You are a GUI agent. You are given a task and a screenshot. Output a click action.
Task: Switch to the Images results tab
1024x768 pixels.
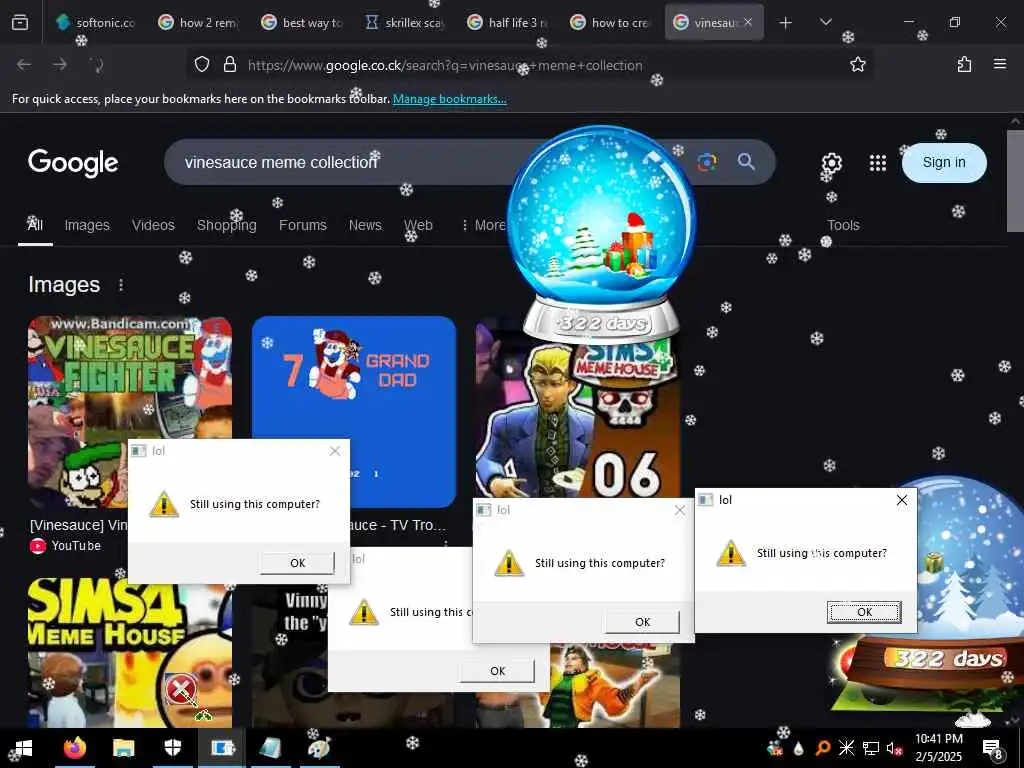[x=87, y=225]
